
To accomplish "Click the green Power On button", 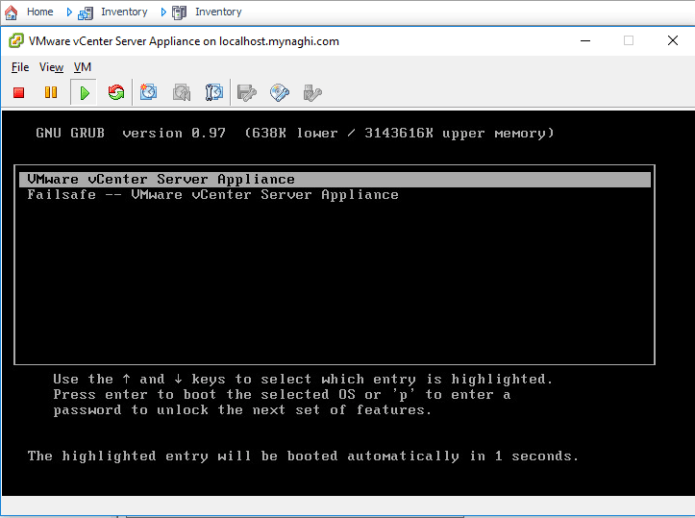I will point(85,93).
